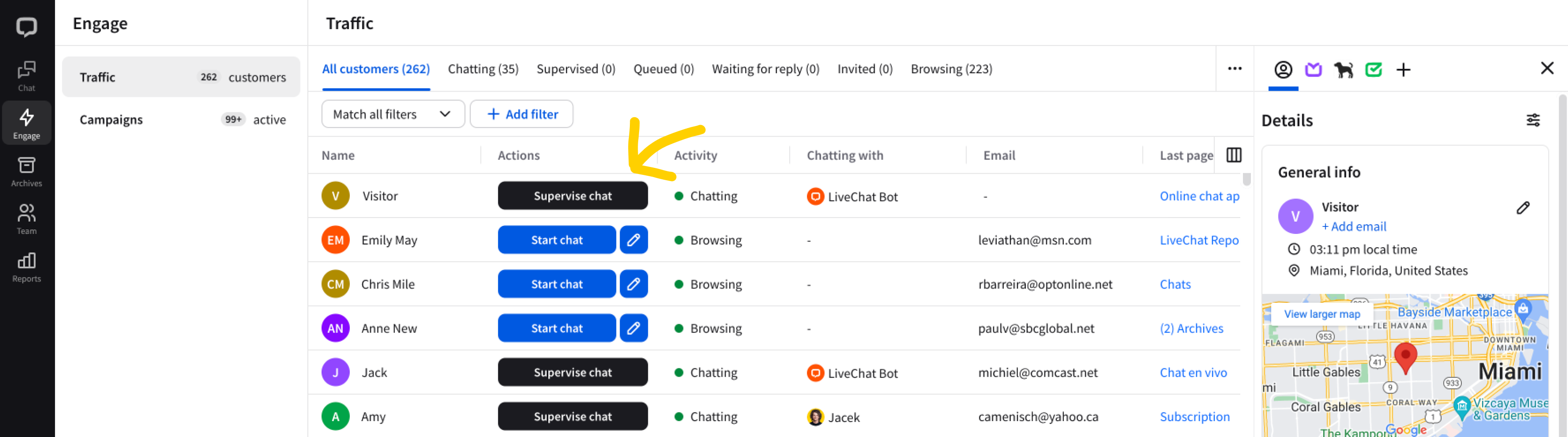Click the Visitor avatar in table
The image size is (1568, 437).
335,195
